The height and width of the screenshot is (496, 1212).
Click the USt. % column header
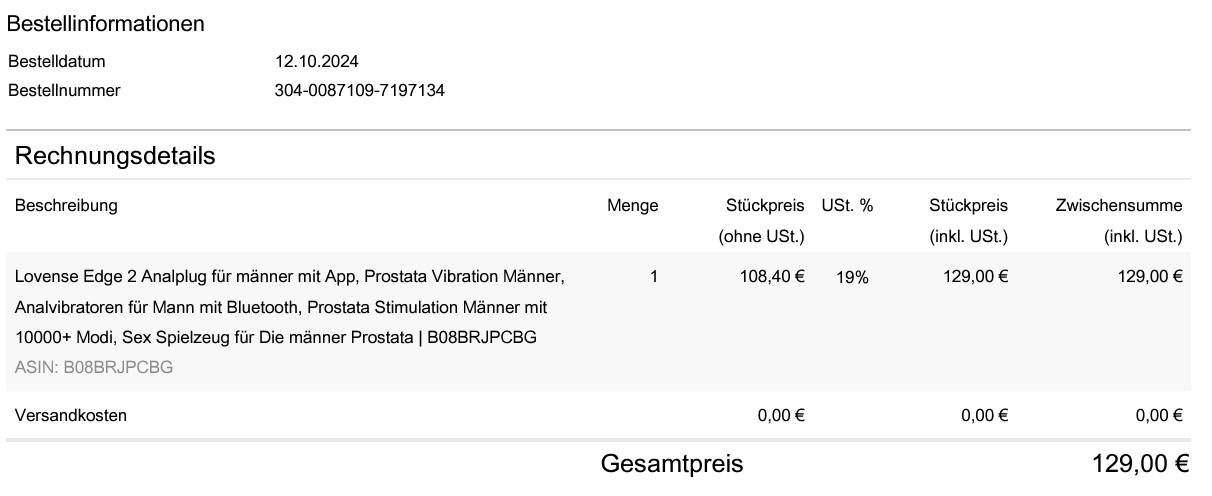[847, 206]
